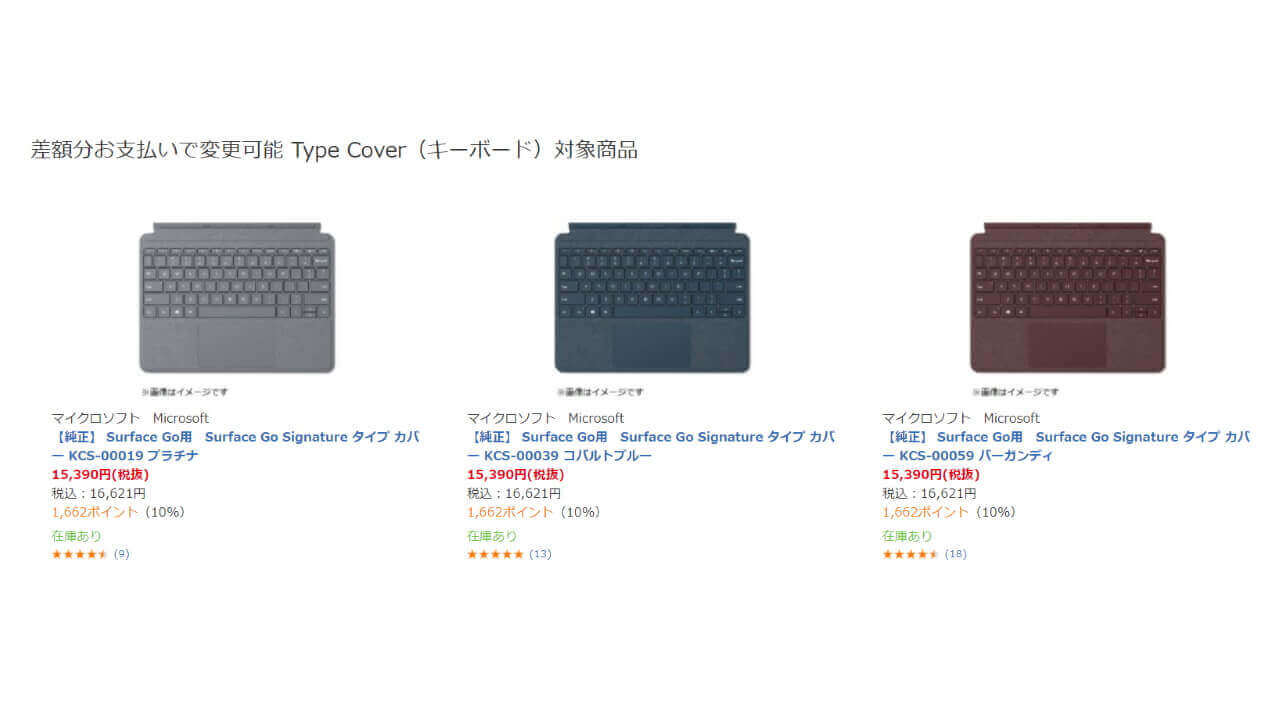Screen dimensions: 1280x720
Task: Click the Platinum Type Cover product image
Action: [x=237, y=298]
